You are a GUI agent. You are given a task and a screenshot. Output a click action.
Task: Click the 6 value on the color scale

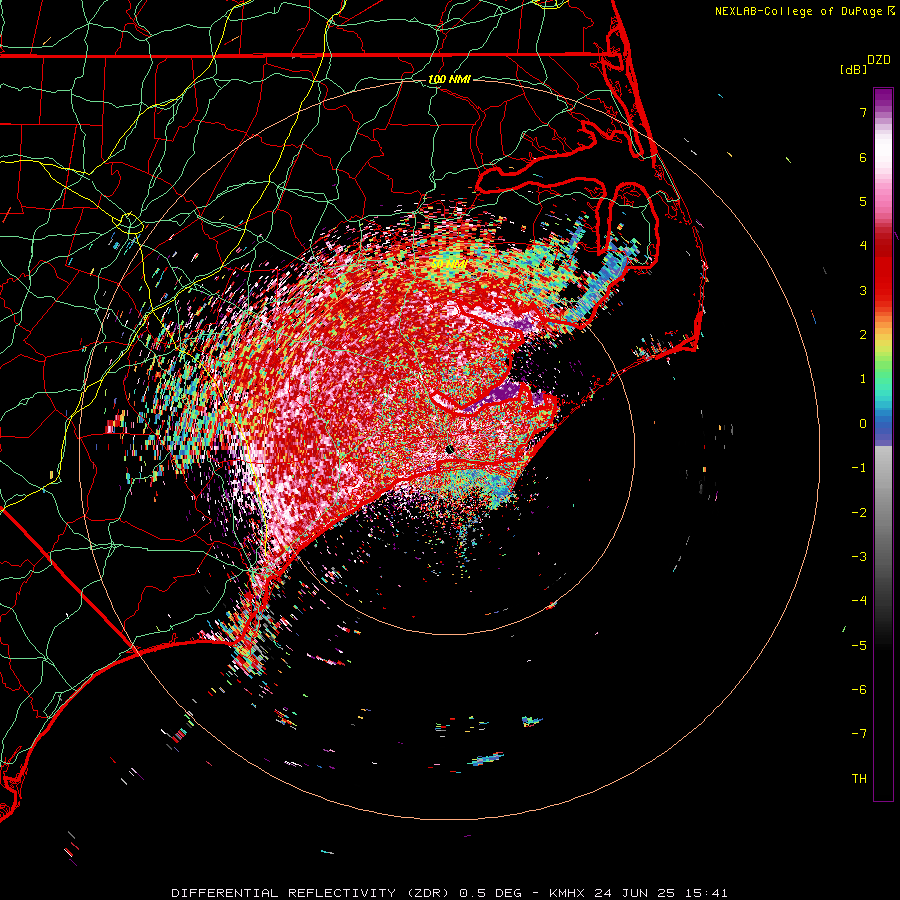coord(863,157)
